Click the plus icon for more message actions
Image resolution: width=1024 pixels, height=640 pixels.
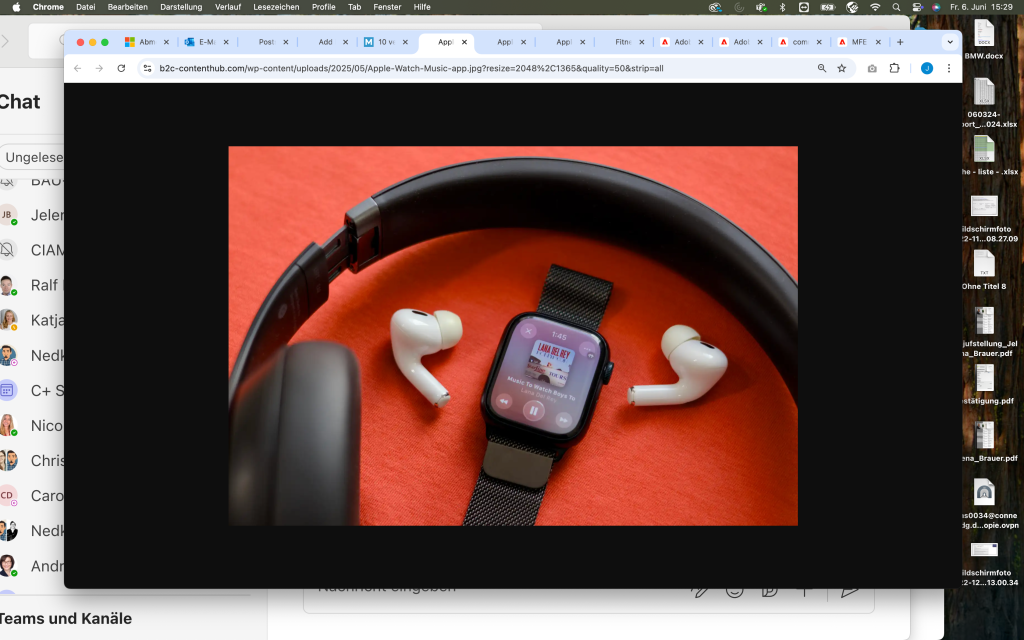805,590
